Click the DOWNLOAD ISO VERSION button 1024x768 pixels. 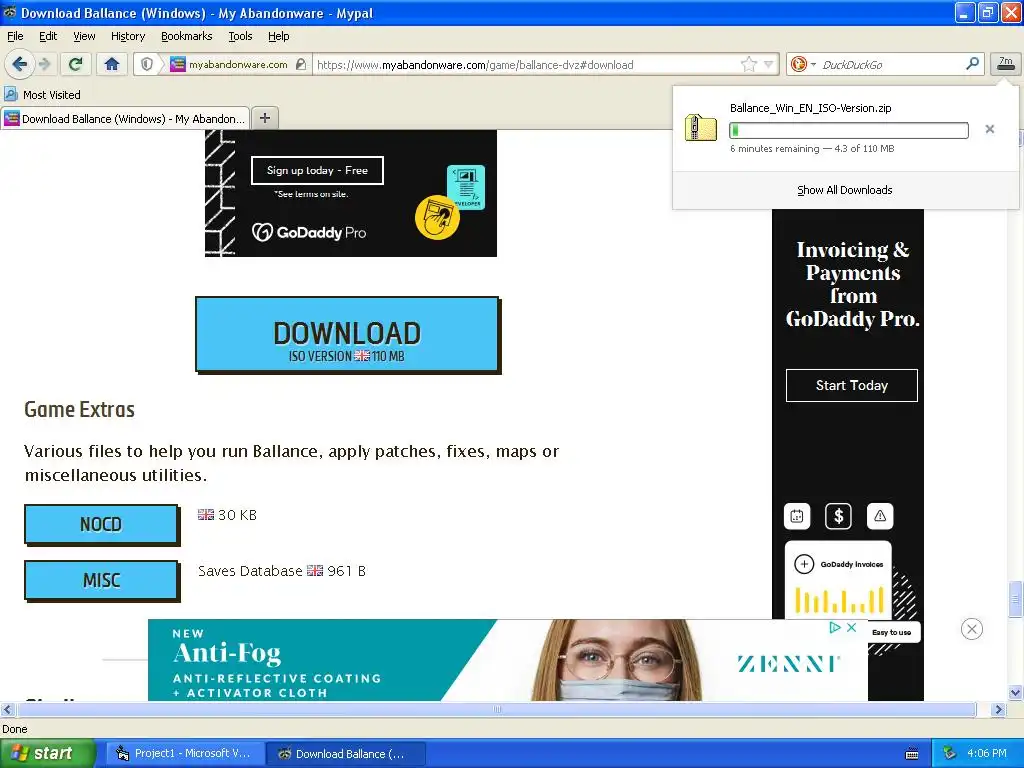pyautogui.click(x=347, y=334)
